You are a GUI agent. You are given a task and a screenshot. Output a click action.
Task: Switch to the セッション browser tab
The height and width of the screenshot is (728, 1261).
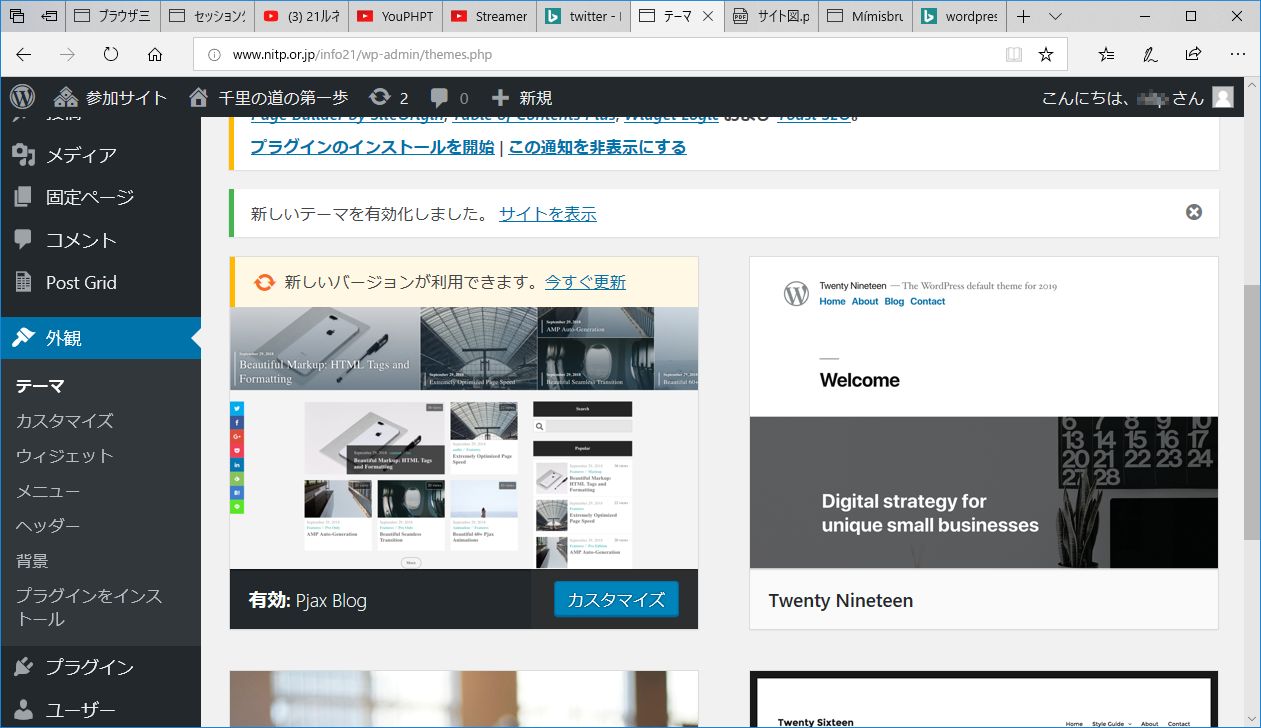[x=206, y=16]
